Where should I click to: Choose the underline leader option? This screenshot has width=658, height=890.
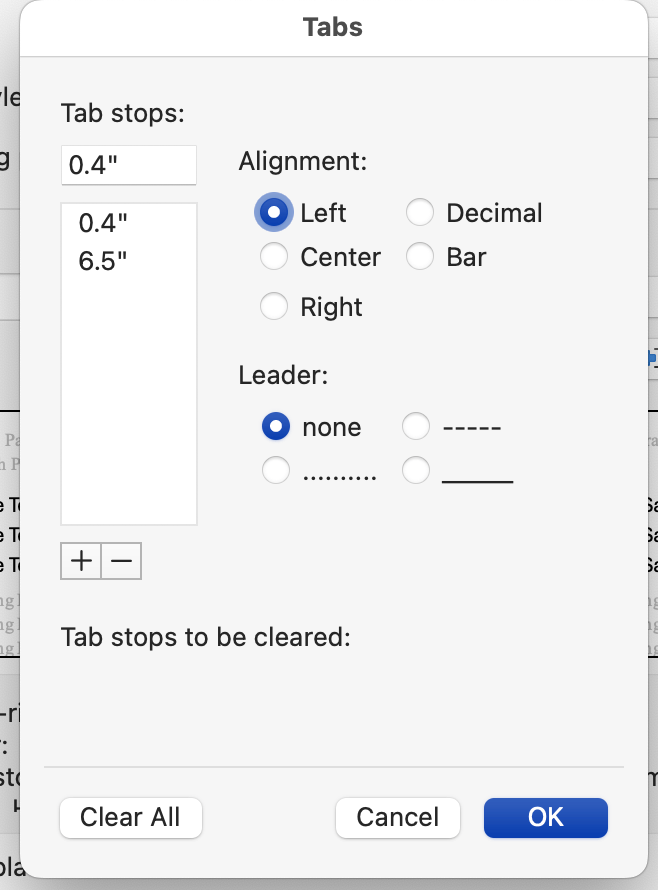pos(416,471)
